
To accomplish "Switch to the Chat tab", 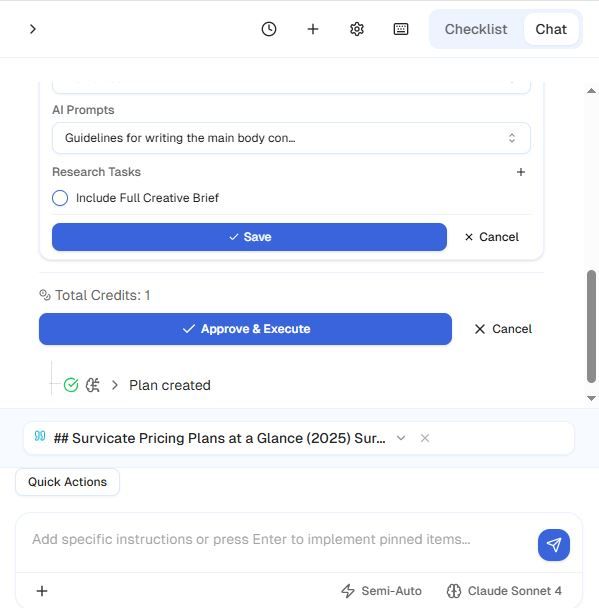I will [551, 29].
